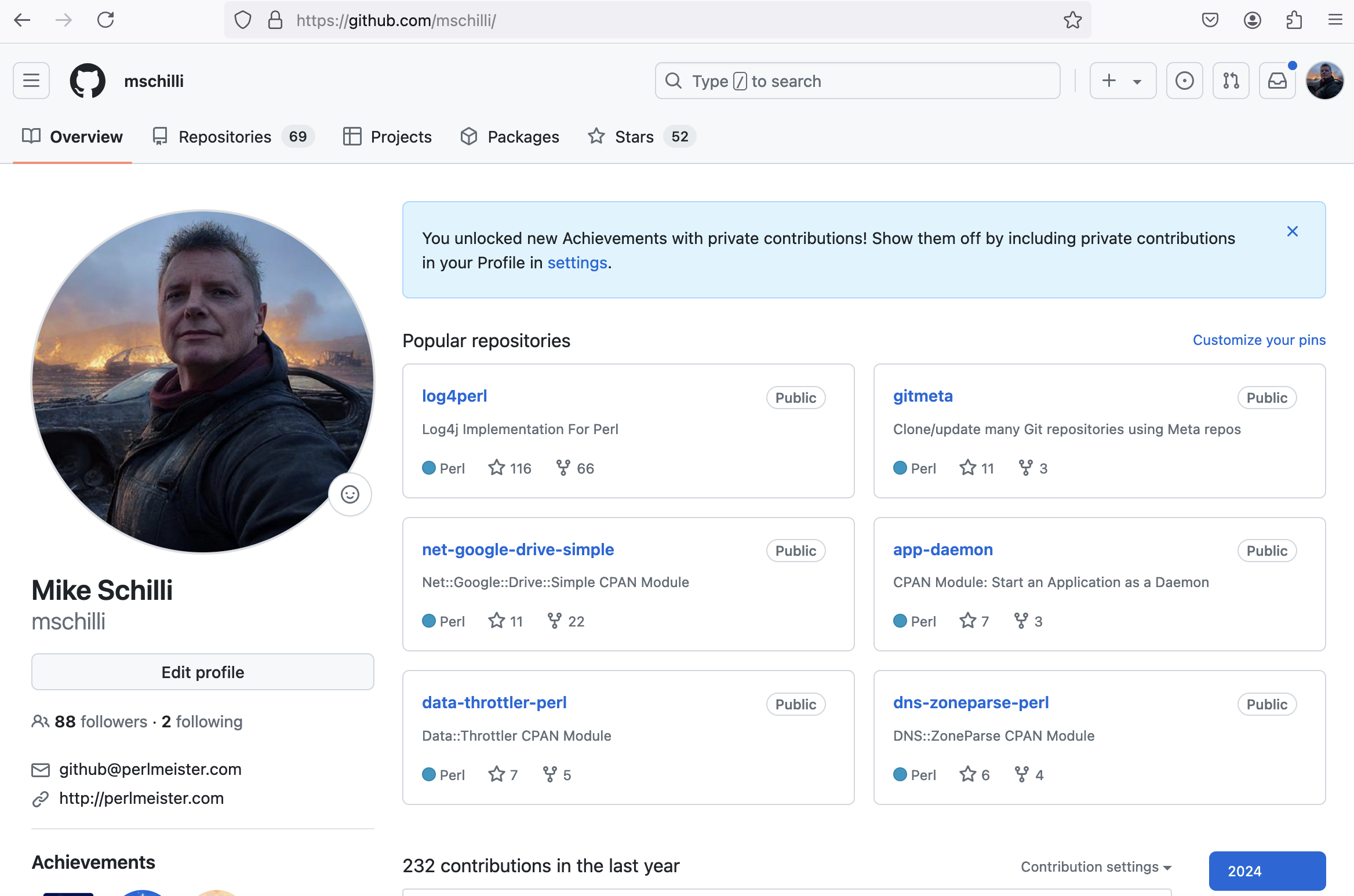
Task: Open the app-daemon repository
Action: pos(943,549)
